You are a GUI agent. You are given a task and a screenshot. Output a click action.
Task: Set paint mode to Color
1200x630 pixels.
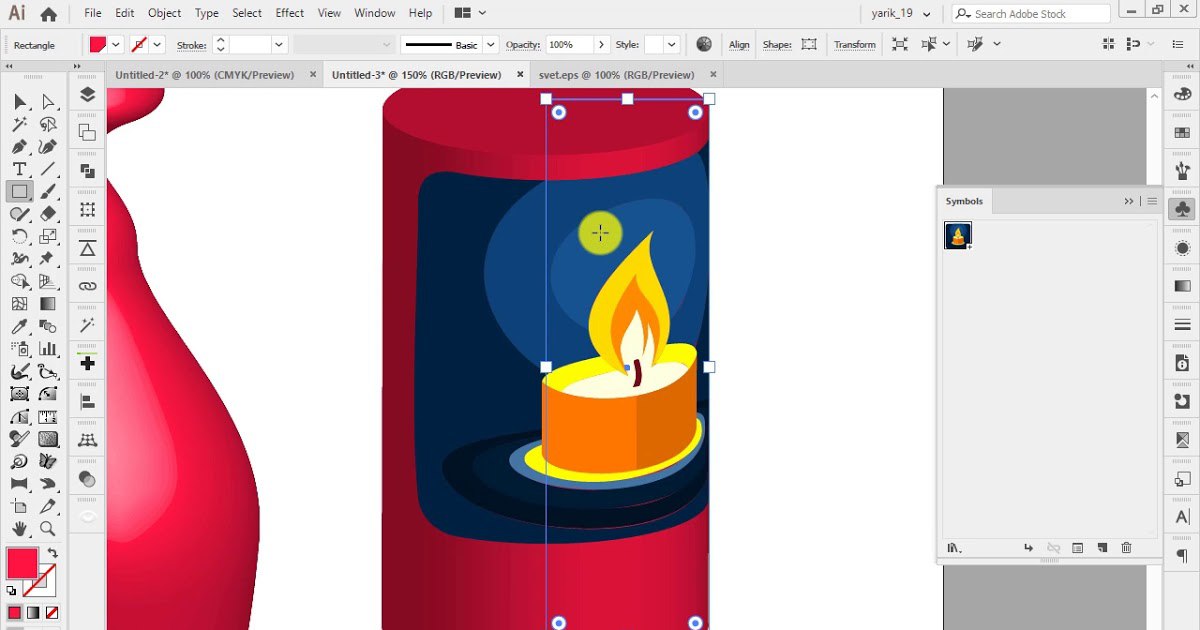point(15,612)
